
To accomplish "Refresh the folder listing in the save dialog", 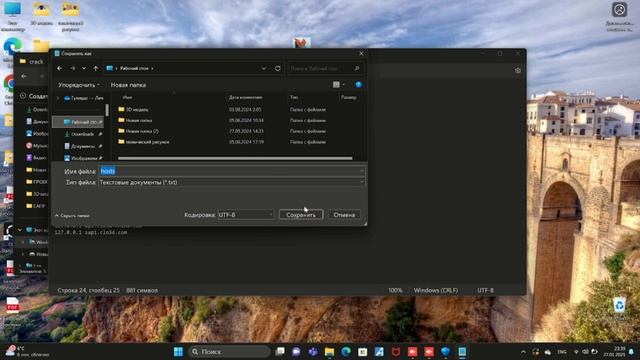I will click(x=278, y=68).
